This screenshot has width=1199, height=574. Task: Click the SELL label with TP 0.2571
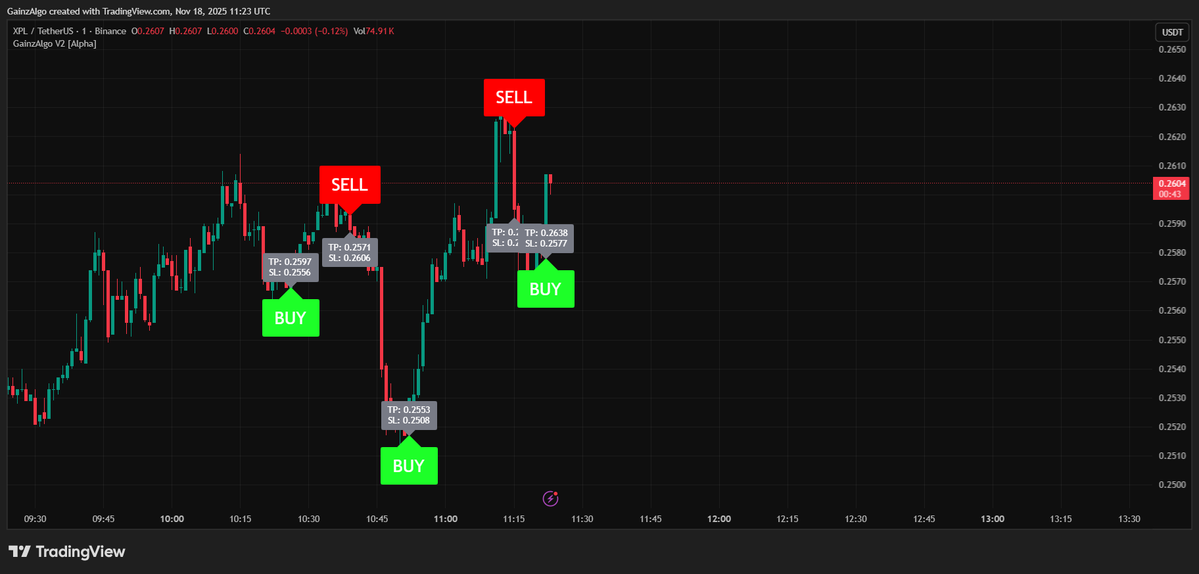click(x=349, y=184)
